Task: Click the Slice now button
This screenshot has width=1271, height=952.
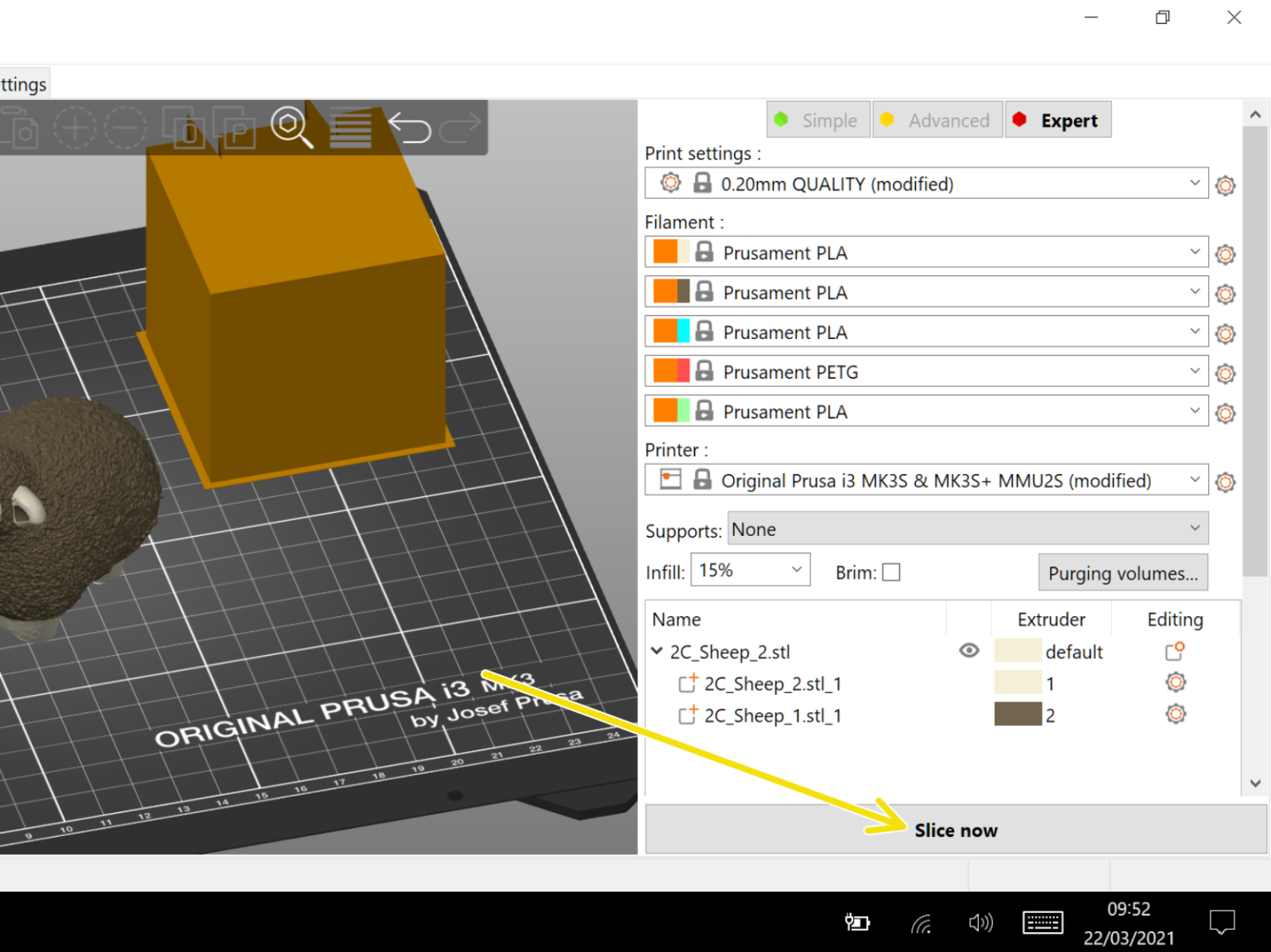Action: click(956, 830)
